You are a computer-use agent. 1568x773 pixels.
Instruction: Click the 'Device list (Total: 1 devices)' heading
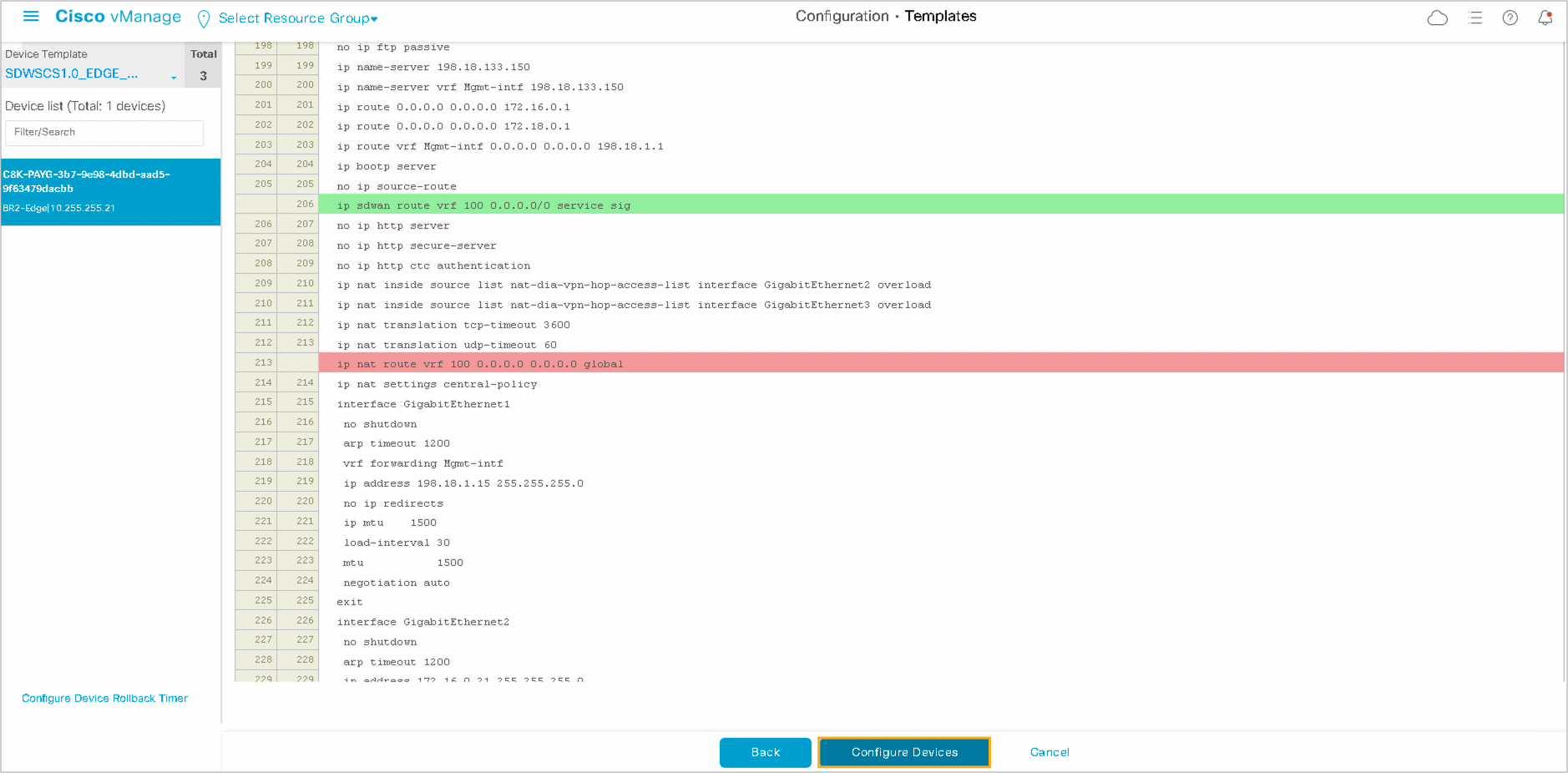coord(85,106)
